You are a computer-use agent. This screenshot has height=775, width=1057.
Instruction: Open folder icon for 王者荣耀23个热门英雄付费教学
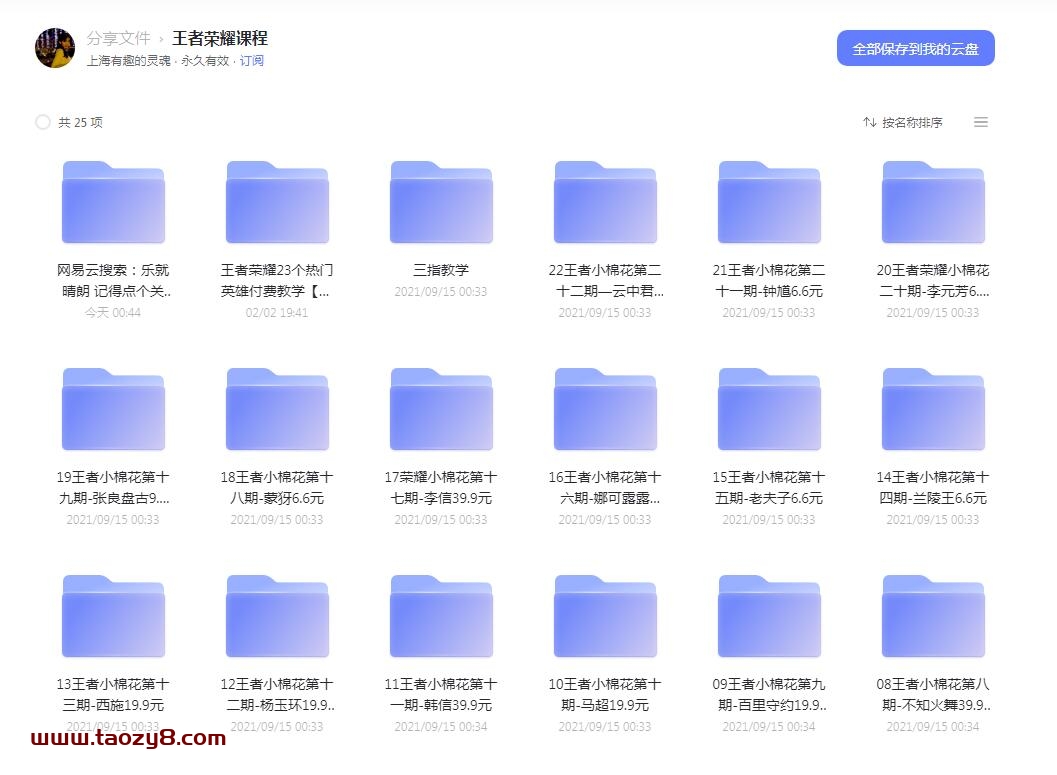coord(277,202)
